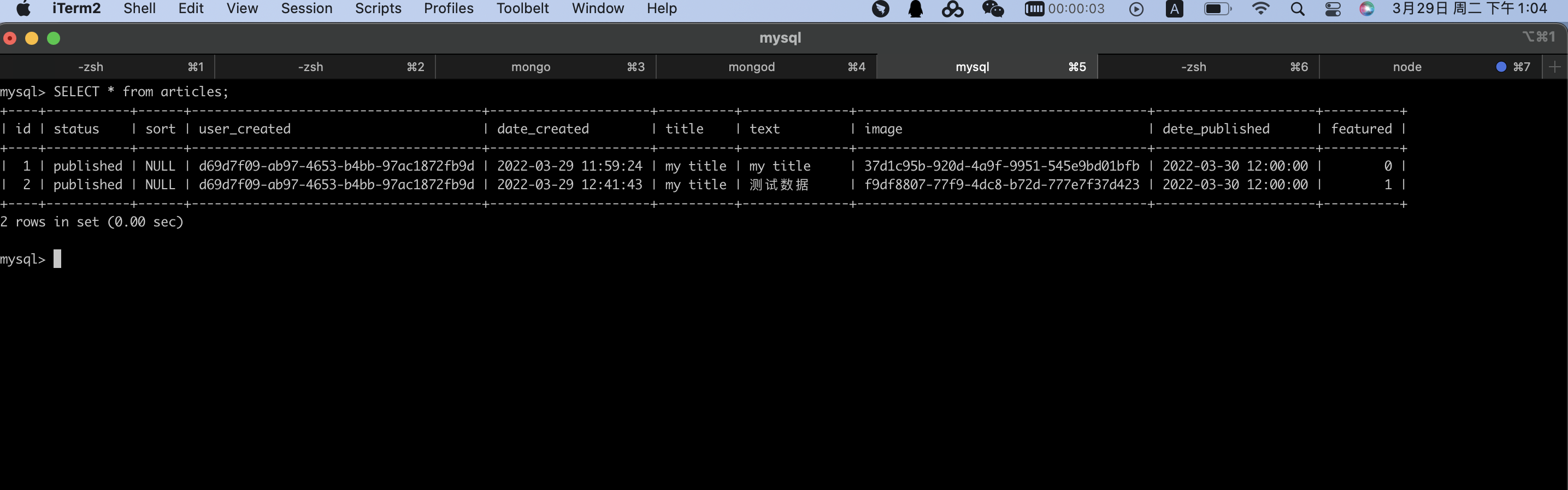The height and width of the screenshot is (490, 1568).
Task: Select the mysql tab ⌘5
Action: [x=987, y=67]
